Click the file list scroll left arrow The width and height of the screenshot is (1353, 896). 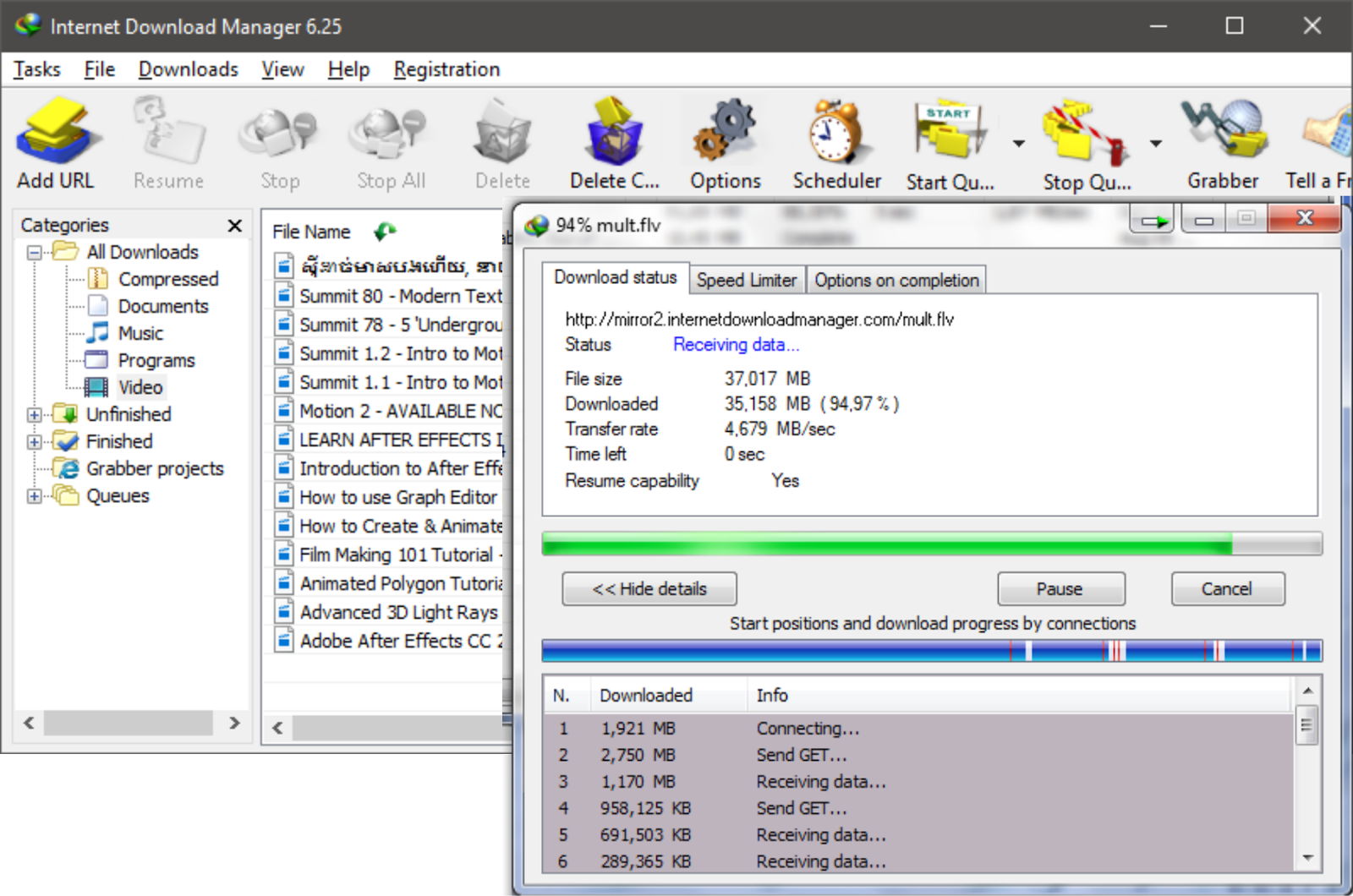click(277, 728)
